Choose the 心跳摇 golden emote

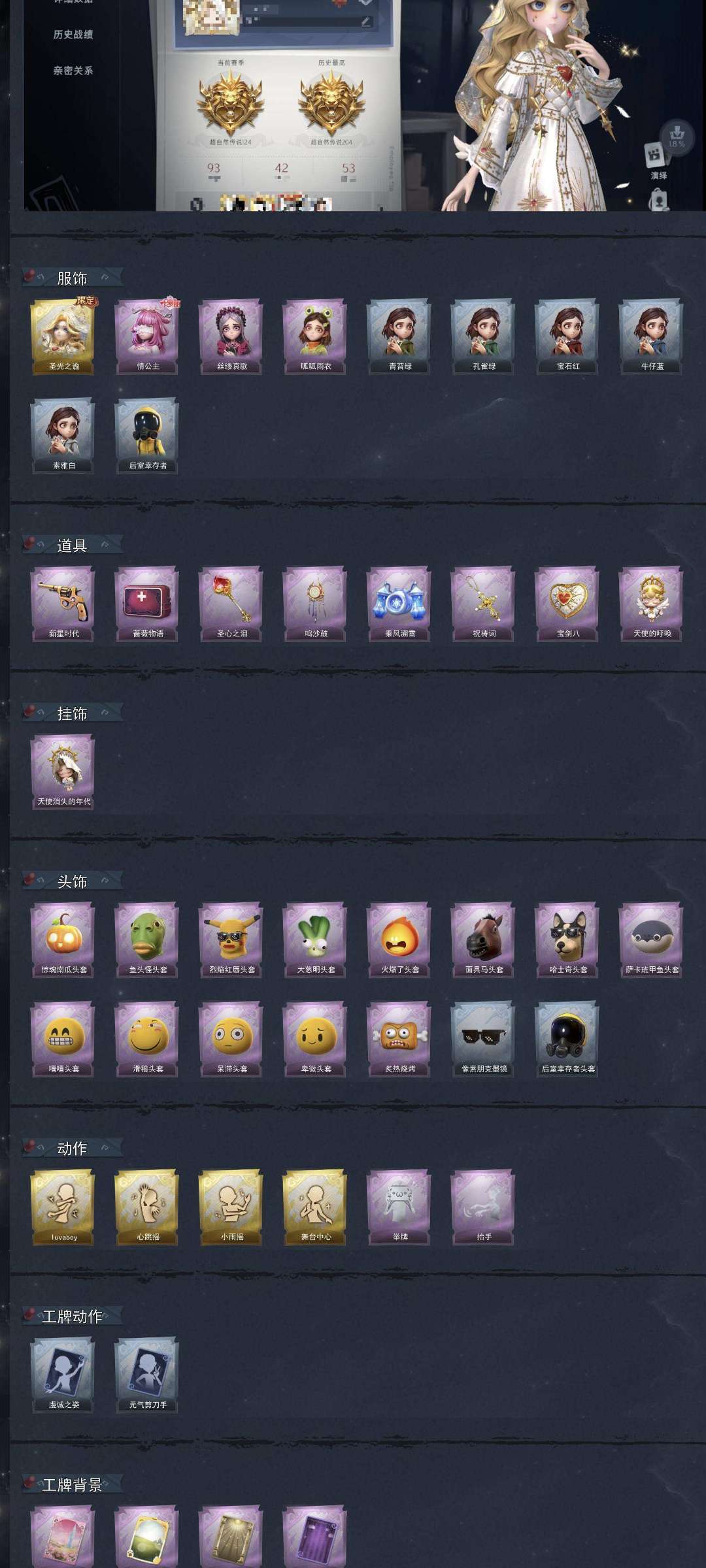(x=146, y=1206)
